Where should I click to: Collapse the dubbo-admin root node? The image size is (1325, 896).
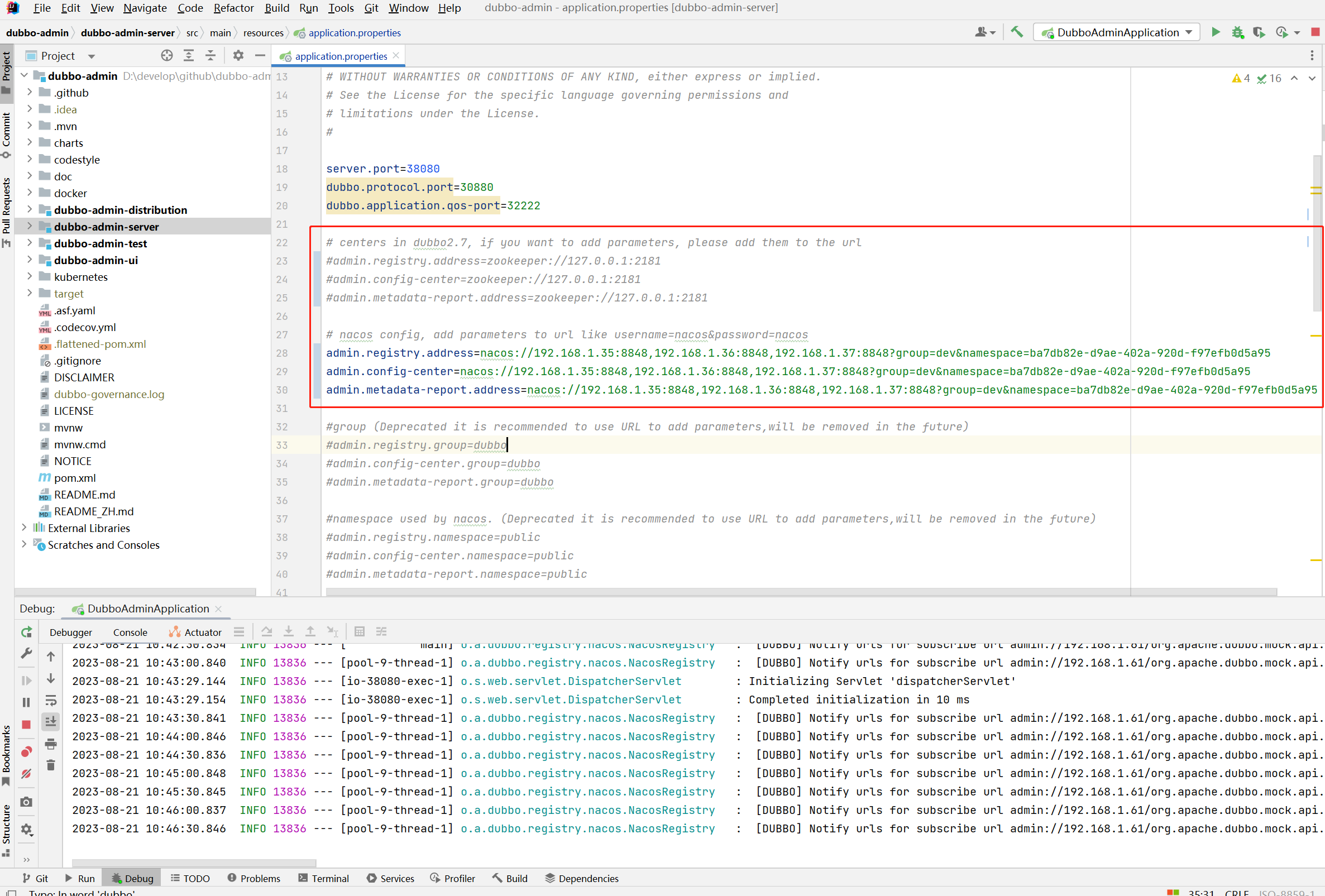tap(24, 75)
